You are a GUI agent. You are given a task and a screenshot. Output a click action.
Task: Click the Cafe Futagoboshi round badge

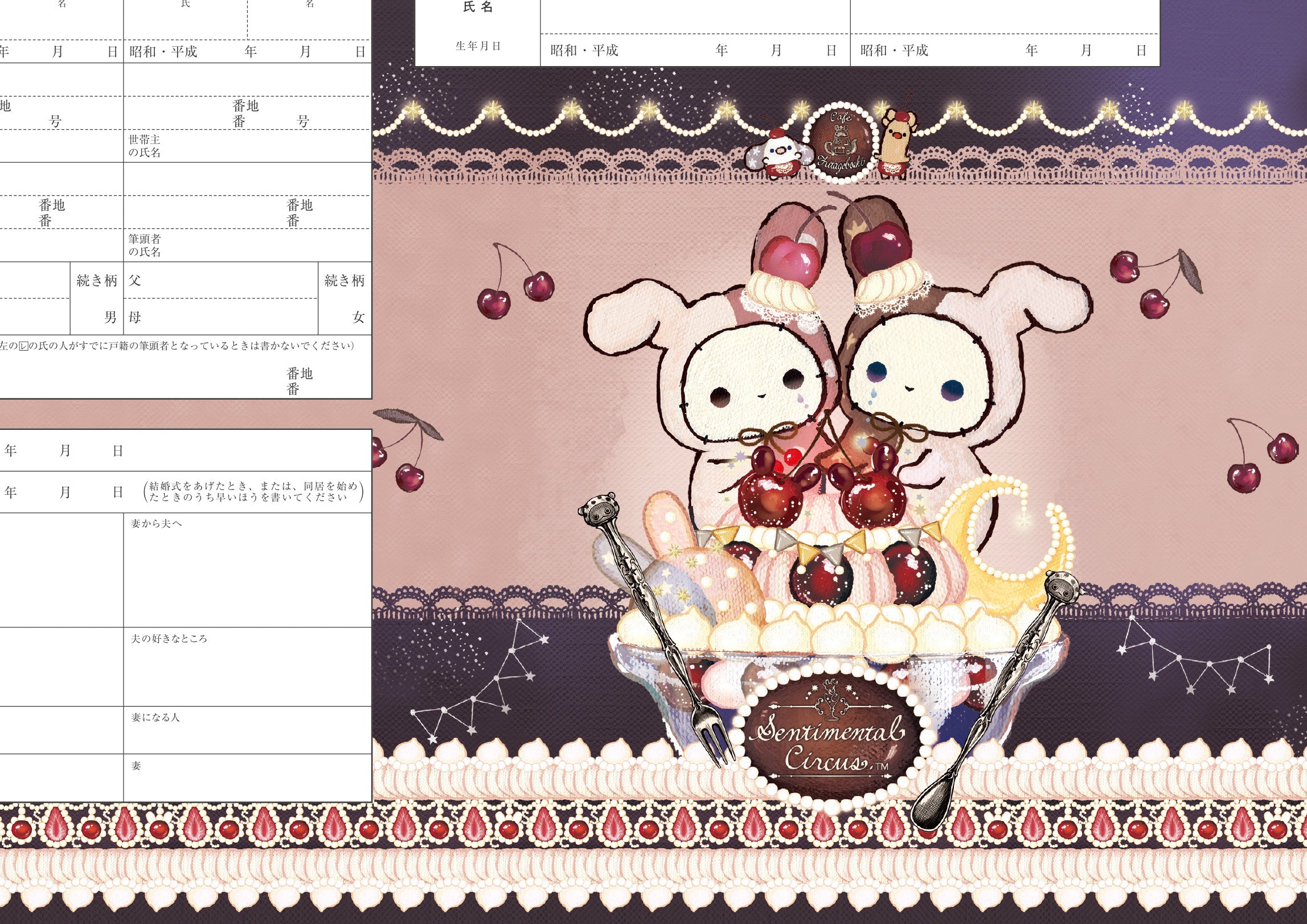click(x=841, y=143)
